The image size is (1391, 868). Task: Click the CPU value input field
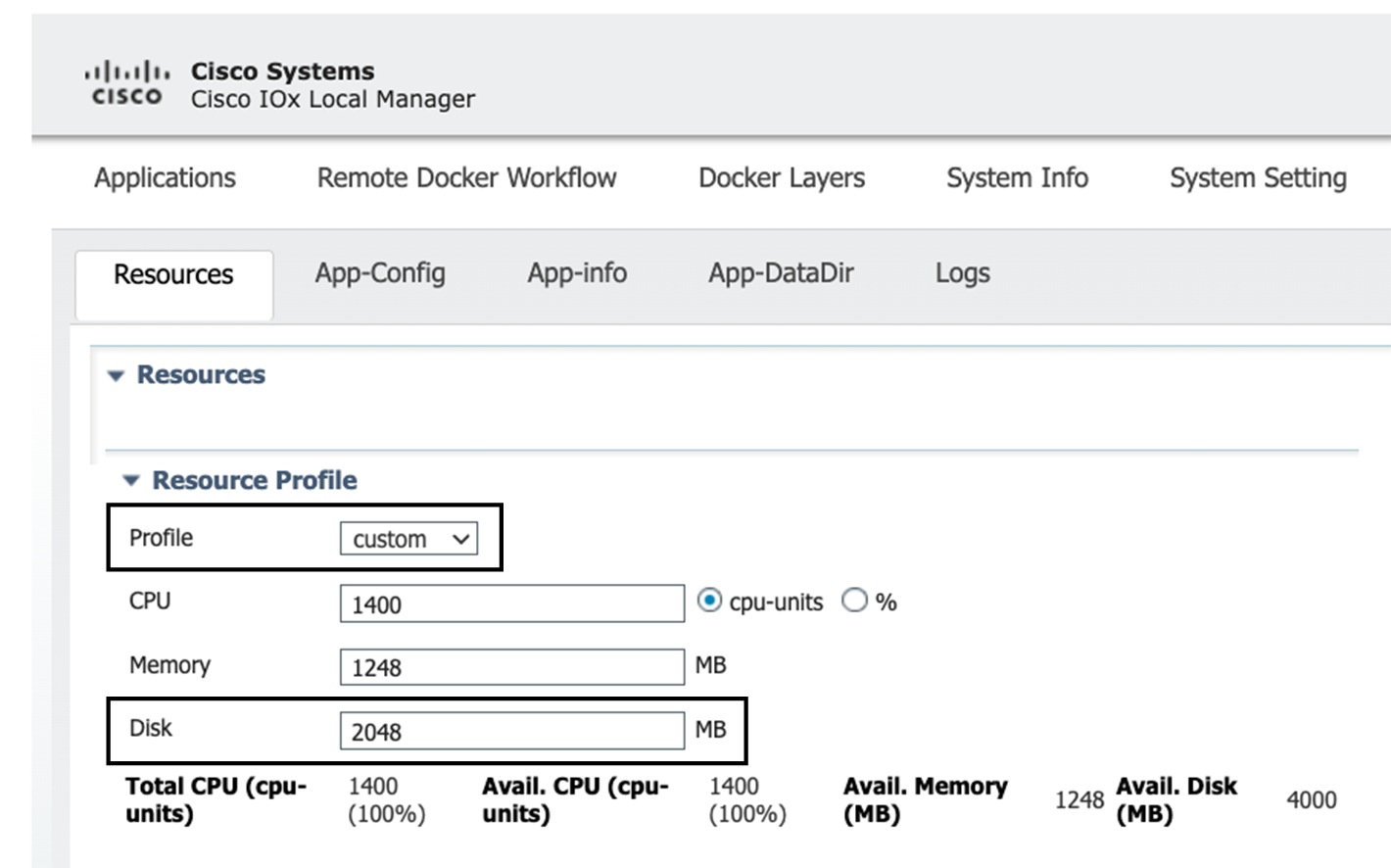pos(511,603)
